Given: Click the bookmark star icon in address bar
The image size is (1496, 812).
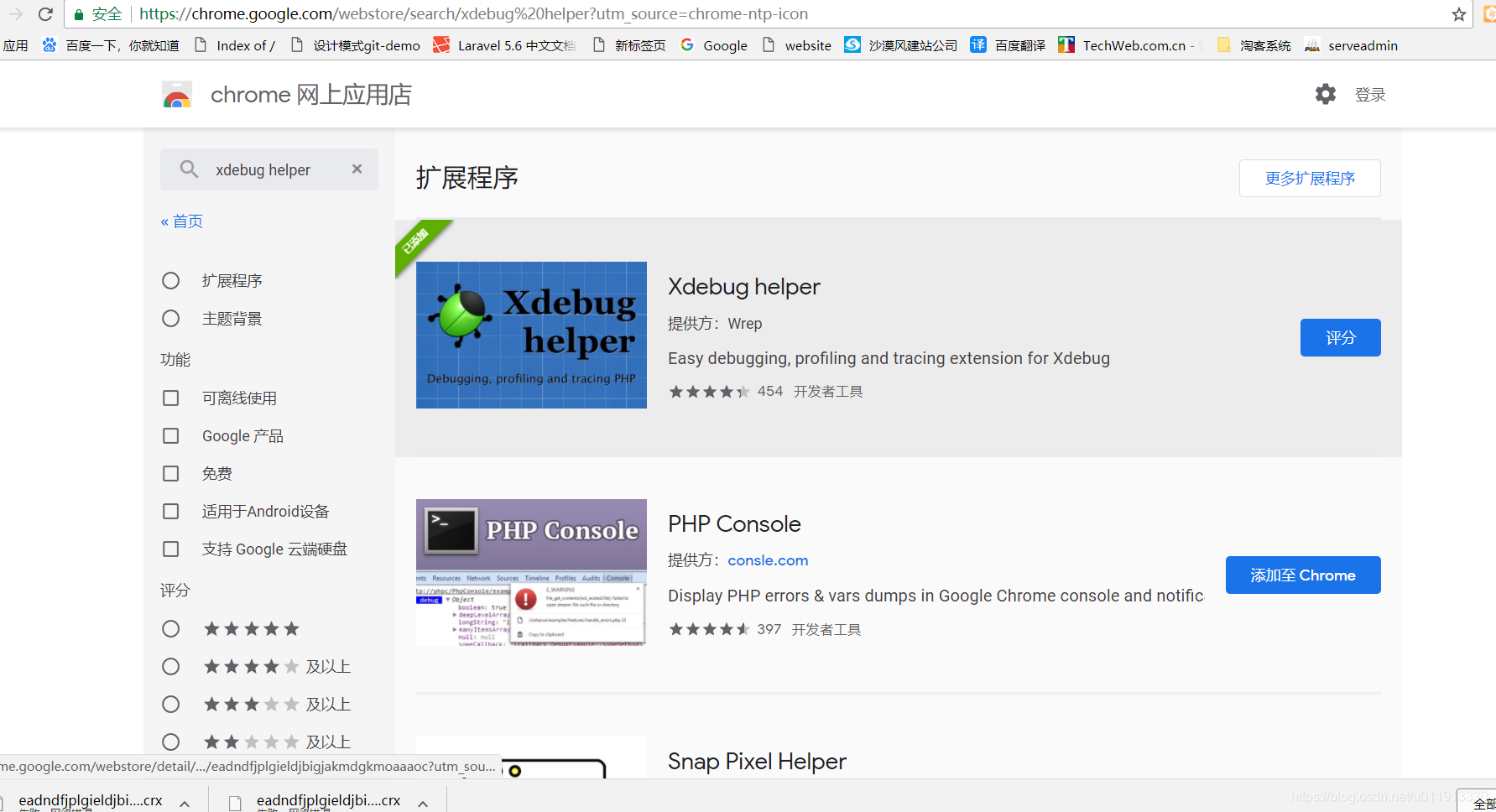Looking at the screenshot, I should click(x=1459, y=14).
